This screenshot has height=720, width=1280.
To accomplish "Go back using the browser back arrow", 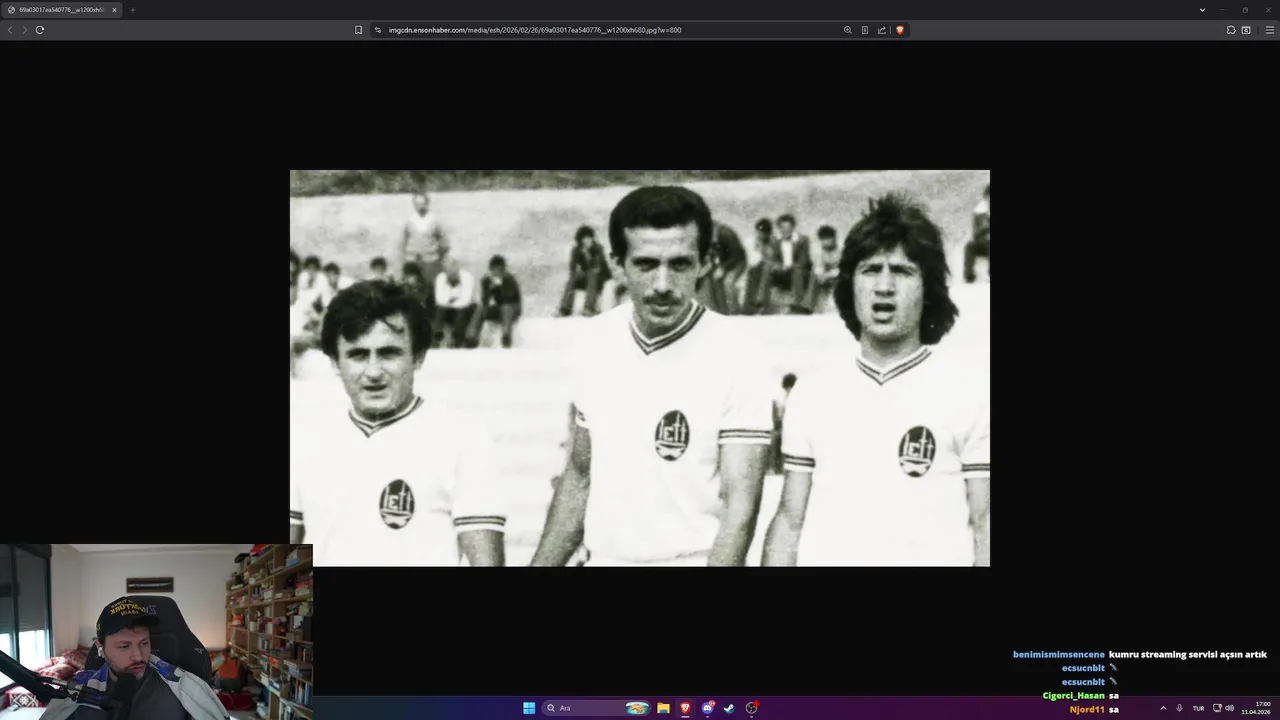I will pyautogui.click(x=10, y=30).
